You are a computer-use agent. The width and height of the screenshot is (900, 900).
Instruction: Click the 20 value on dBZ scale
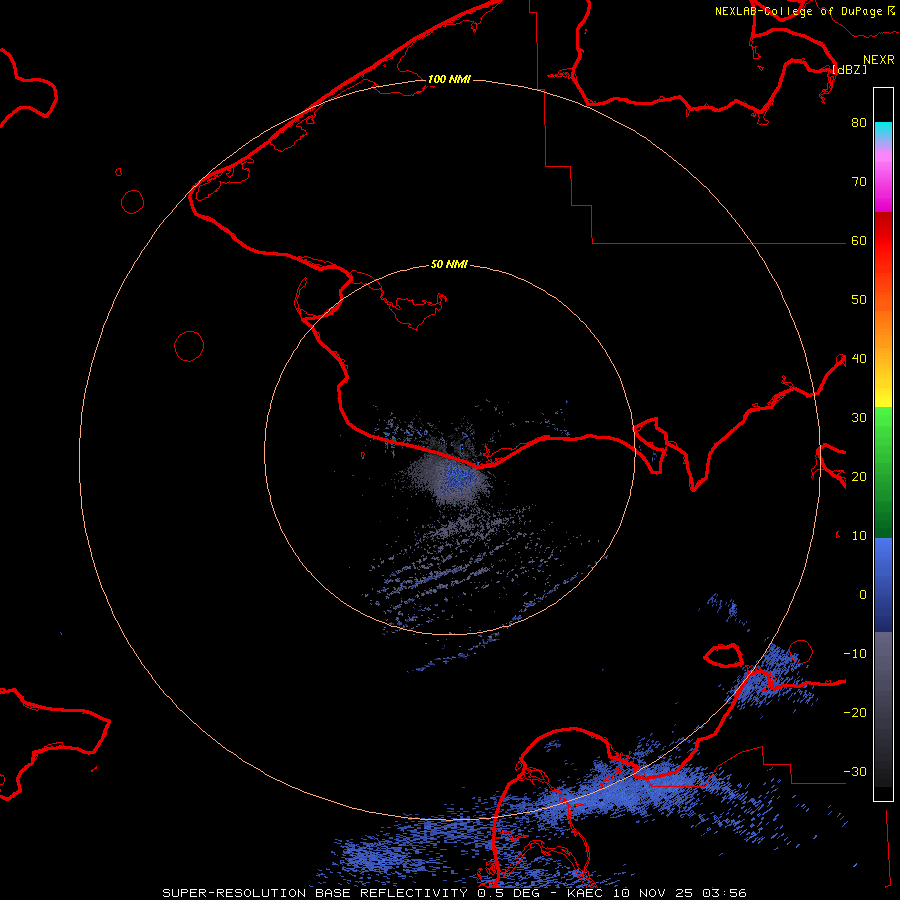pyautogui.click(x=859, y=477)
